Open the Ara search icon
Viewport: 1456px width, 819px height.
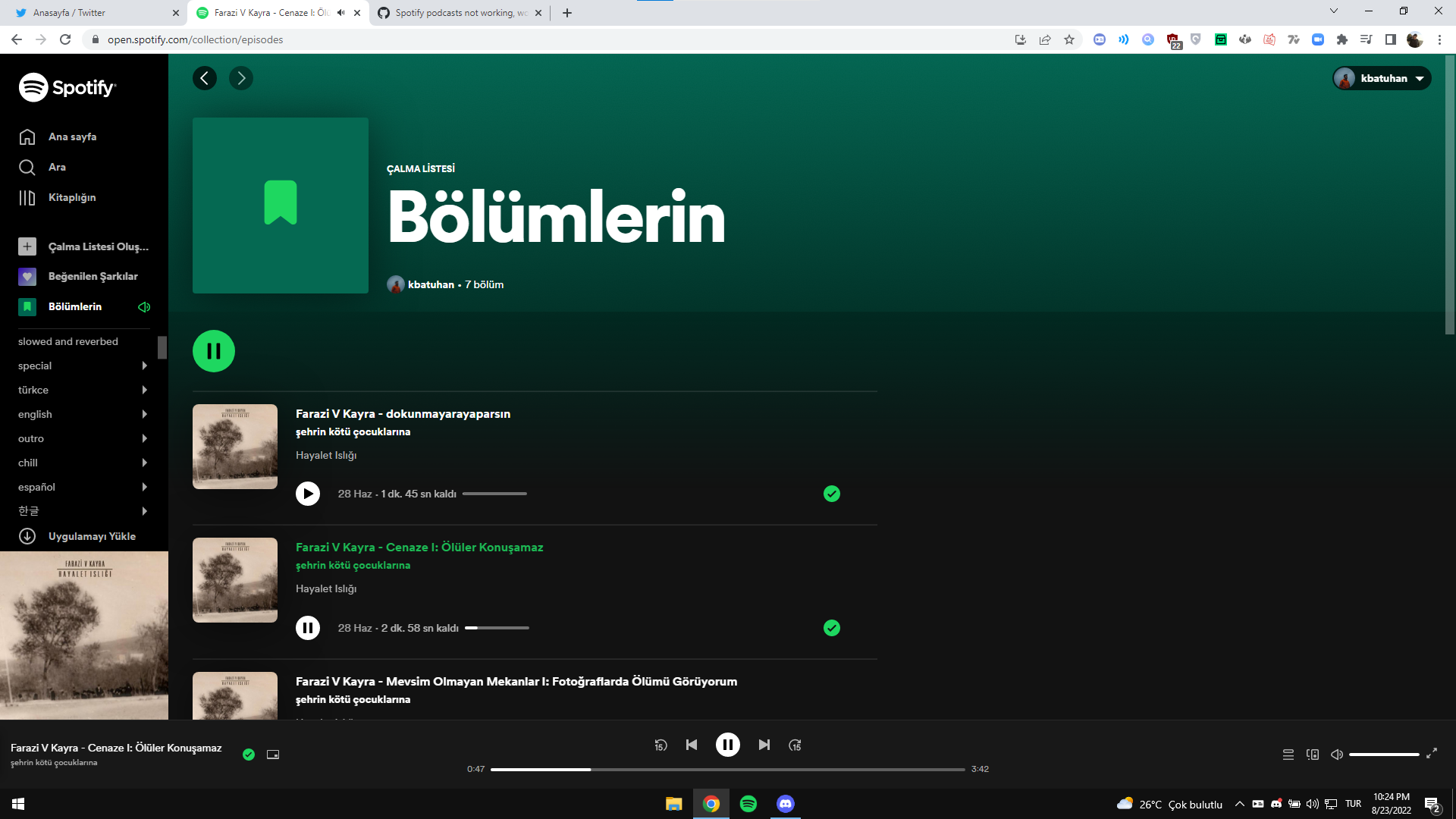27,167
